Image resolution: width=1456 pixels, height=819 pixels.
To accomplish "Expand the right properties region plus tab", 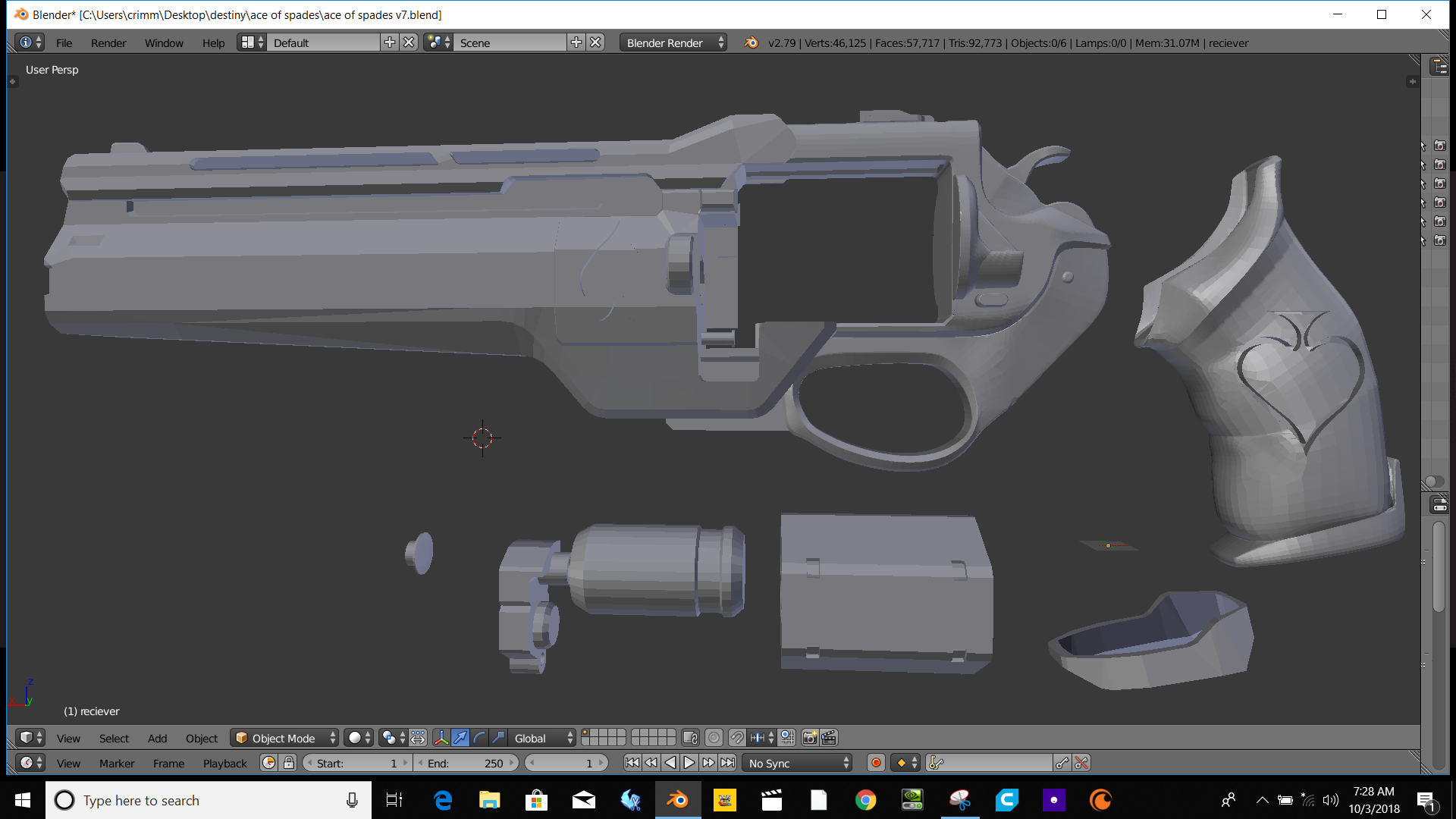I will pyautogui.click(x=1412, y=81).
